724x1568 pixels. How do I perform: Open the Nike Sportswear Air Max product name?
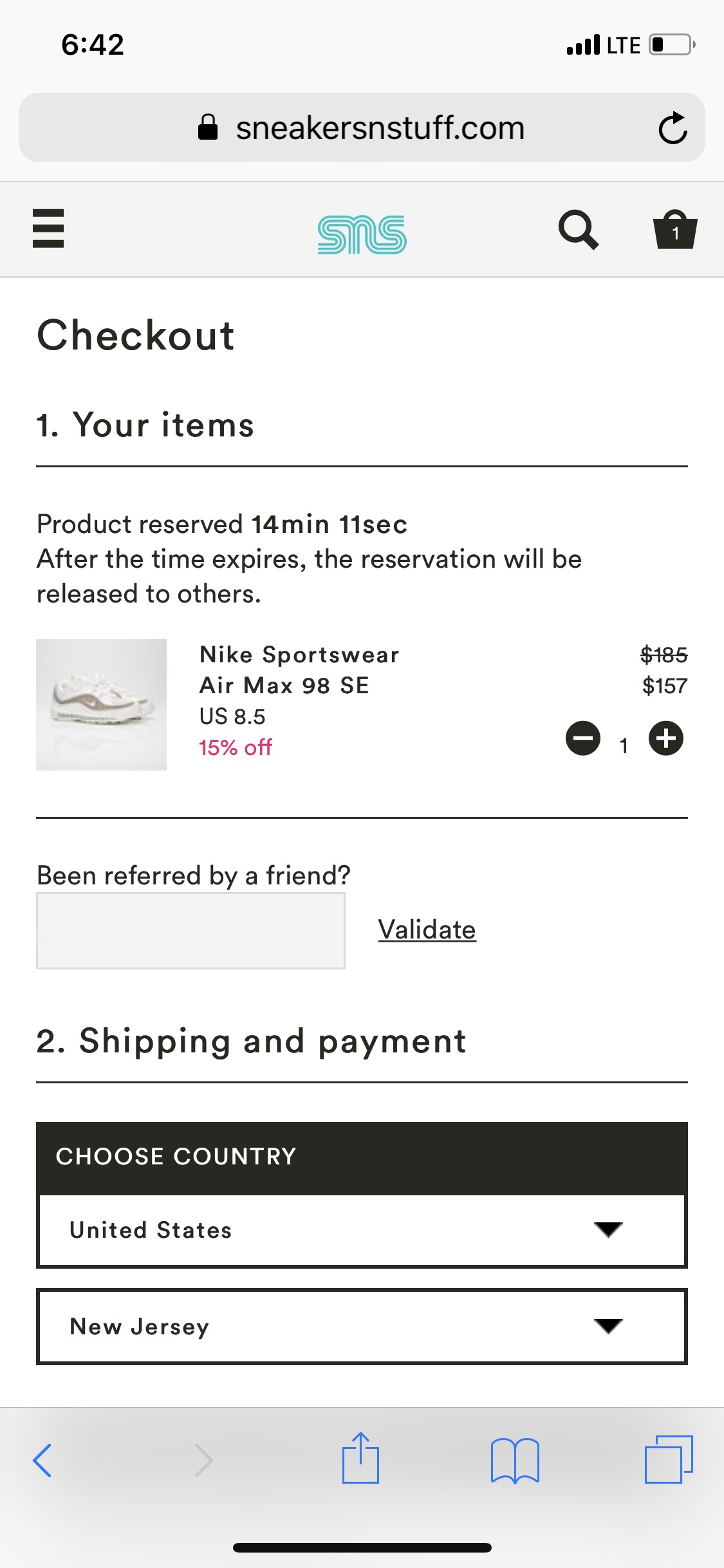click(299, 669)
